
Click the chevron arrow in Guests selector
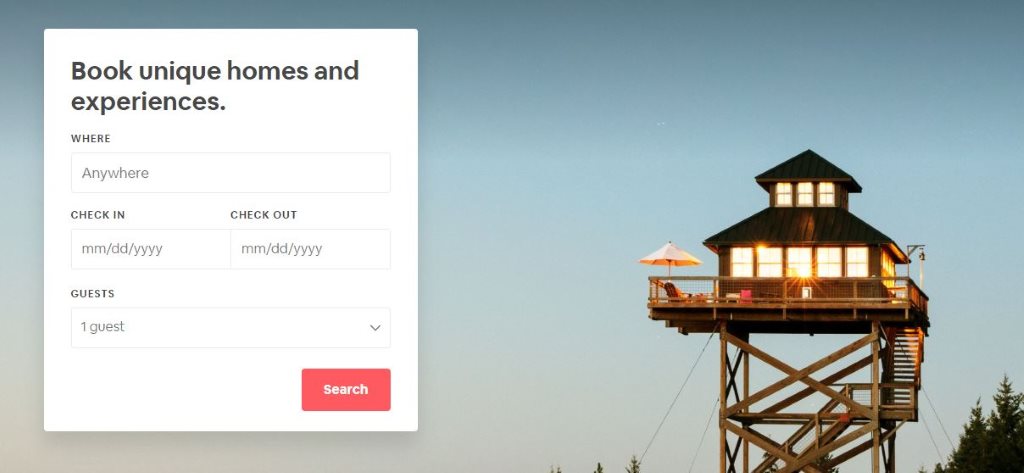pyautogui.click(x=375, y=328)
